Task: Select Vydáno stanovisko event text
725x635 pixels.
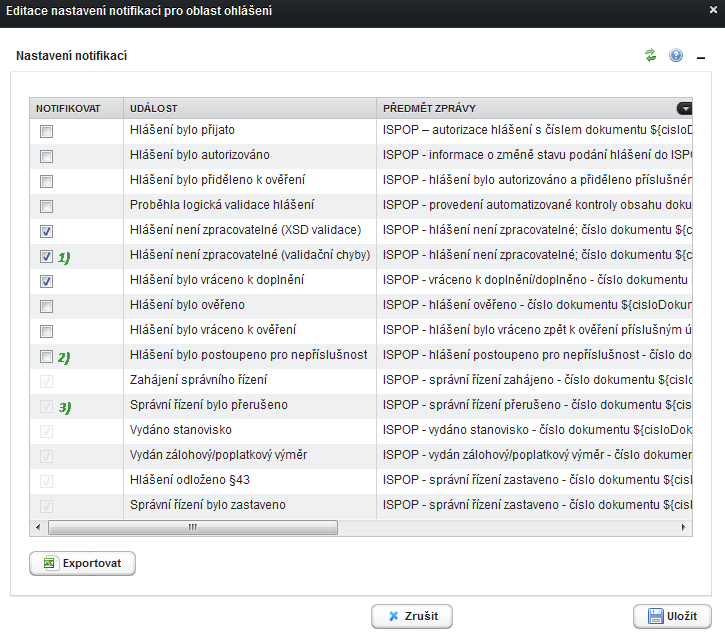Action: (x=181, y=430)
